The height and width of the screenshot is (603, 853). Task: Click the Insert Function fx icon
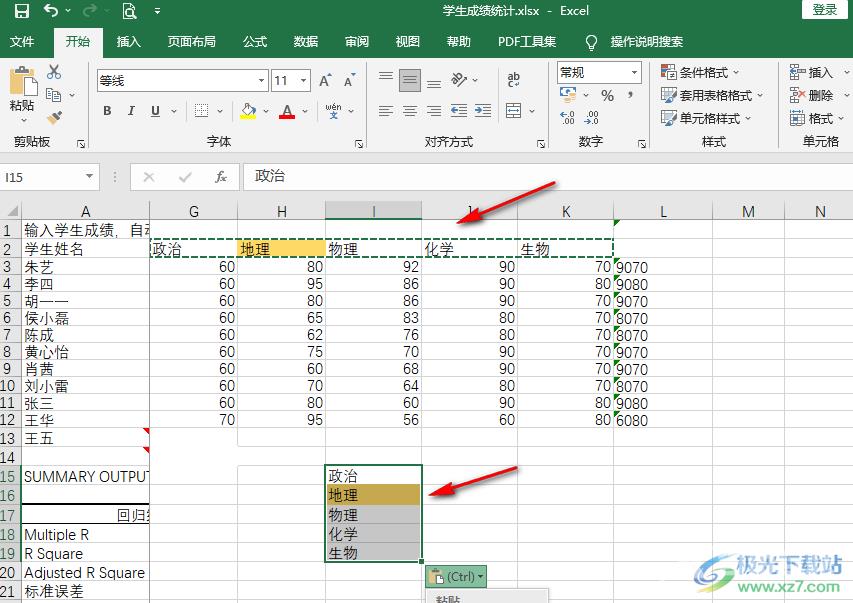220,177
